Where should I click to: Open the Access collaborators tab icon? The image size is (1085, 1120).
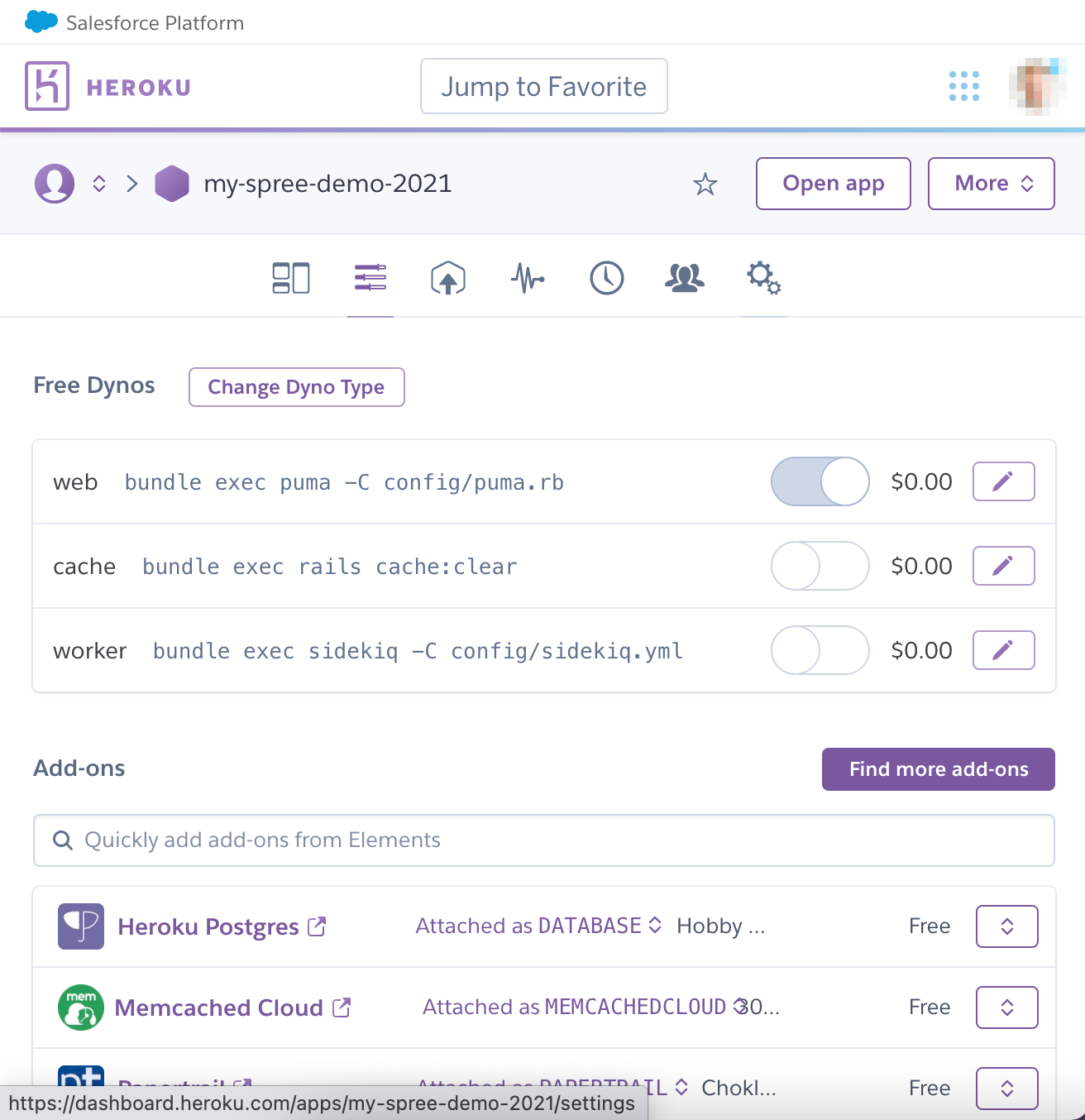685,278
